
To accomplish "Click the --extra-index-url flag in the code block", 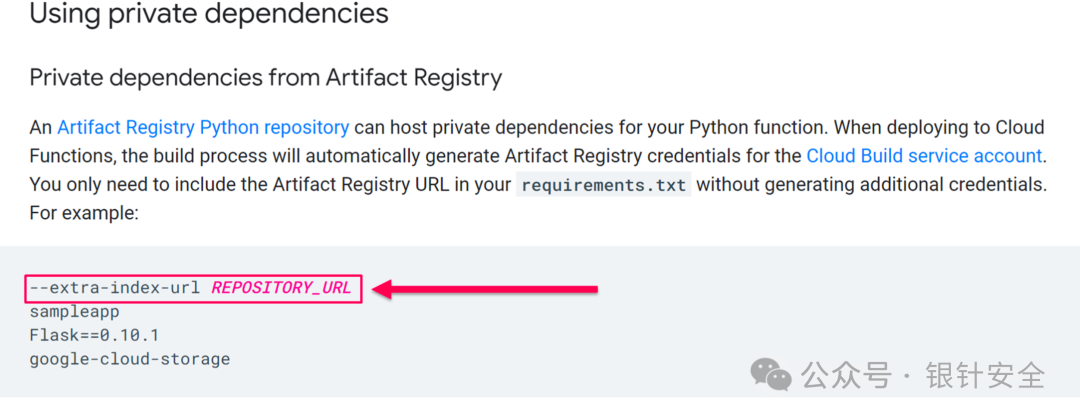I will pos(115,289).
